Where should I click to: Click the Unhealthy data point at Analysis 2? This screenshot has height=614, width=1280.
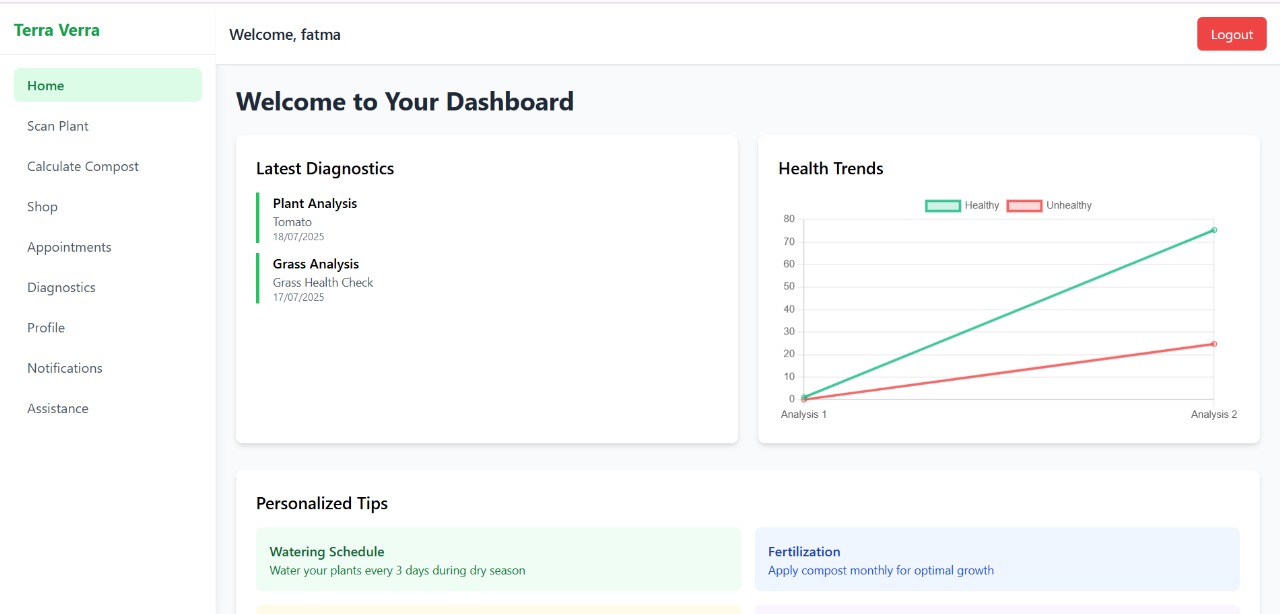[x=1214, y=344]
